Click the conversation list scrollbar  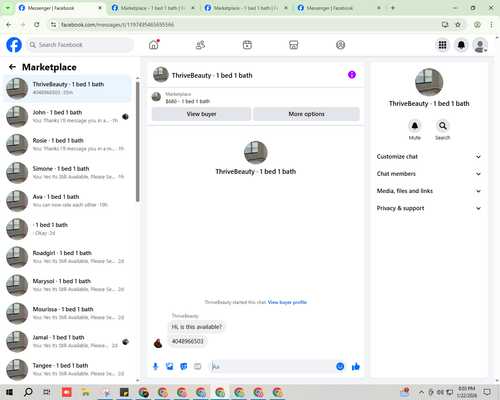138,142
